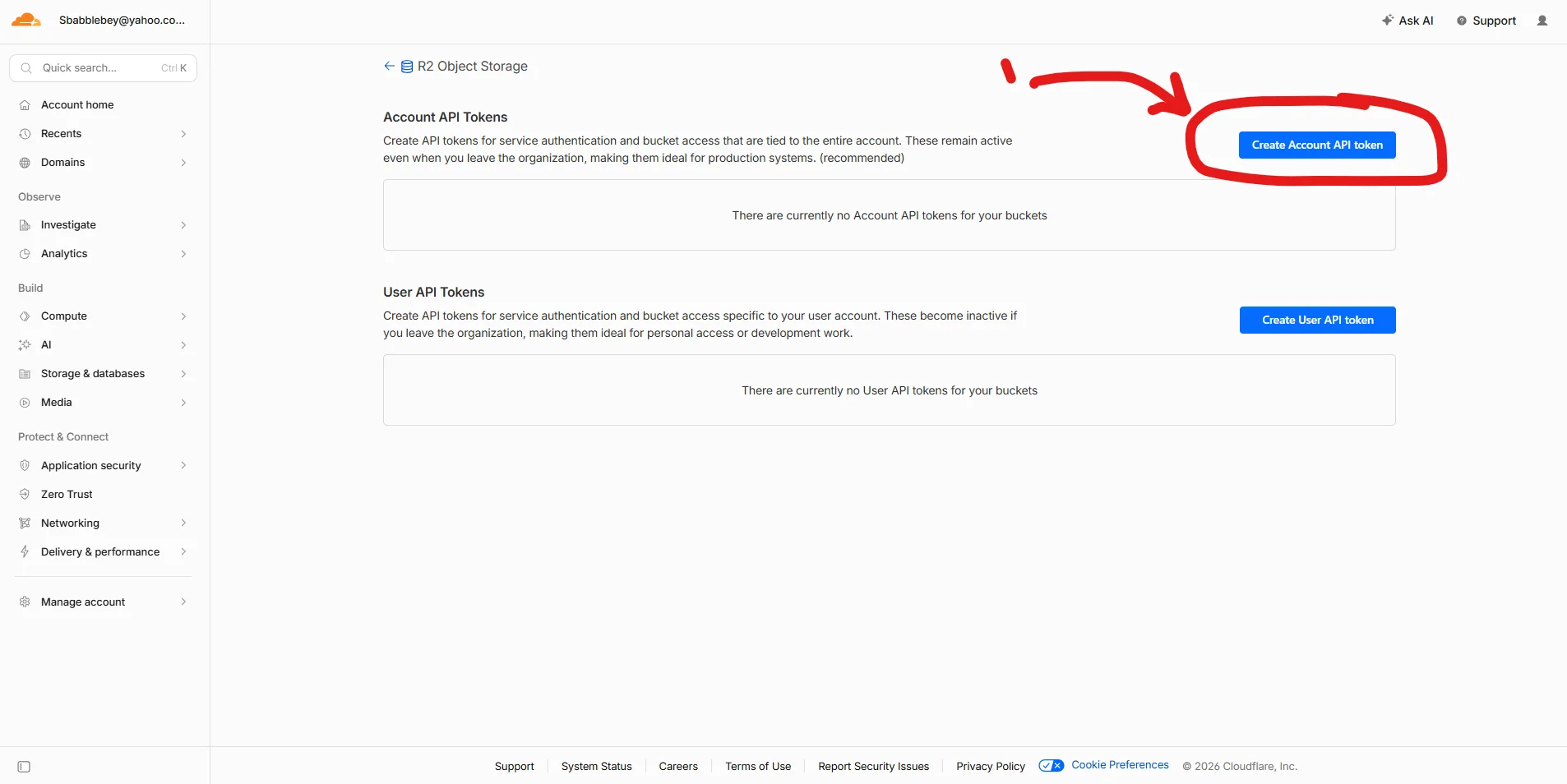Expand the Investigate chevron
The height and width of the screenshot is (784, 1567).
[x=183, y=225]
